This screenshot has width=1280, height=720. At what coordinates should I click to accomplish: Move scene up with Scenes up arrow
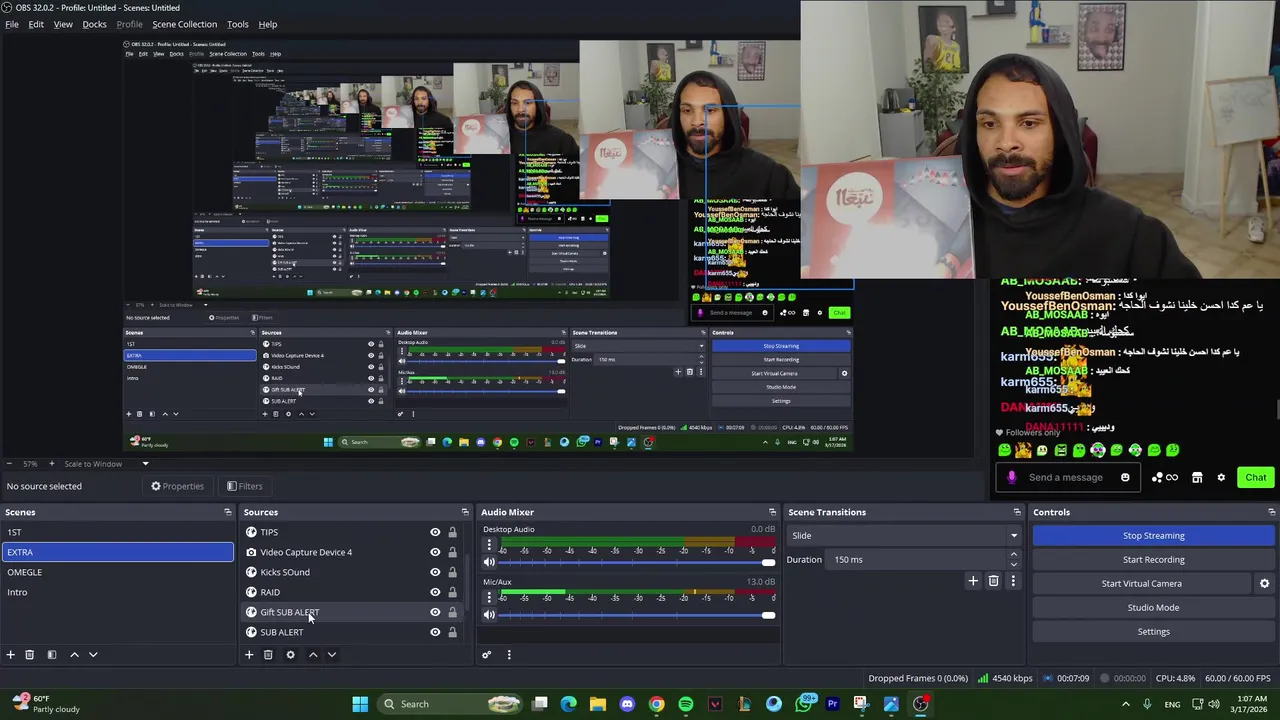74,655
